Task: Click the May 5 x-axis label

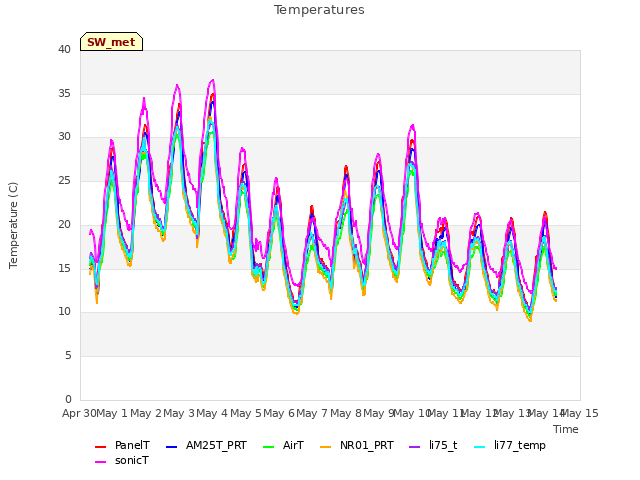Action: click(x=246, y=413)
